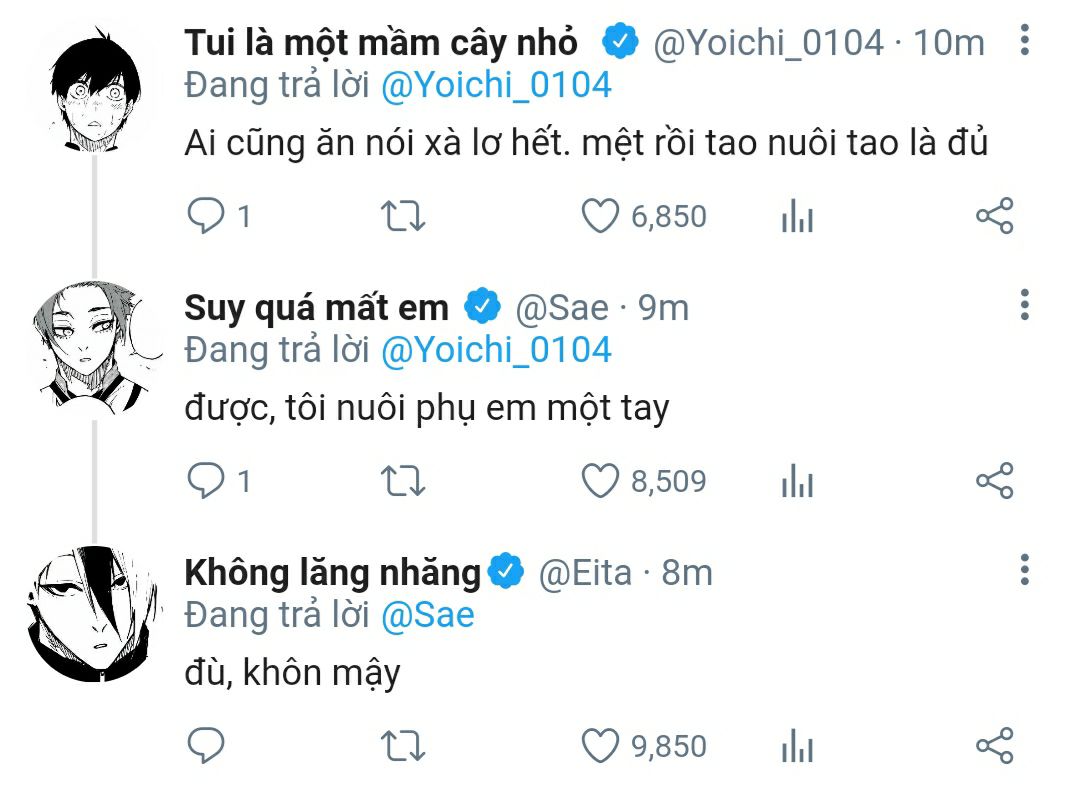Open Yoichi_0104's profile picture
This screenshot has height=786, width=1080.
point(93,90)
